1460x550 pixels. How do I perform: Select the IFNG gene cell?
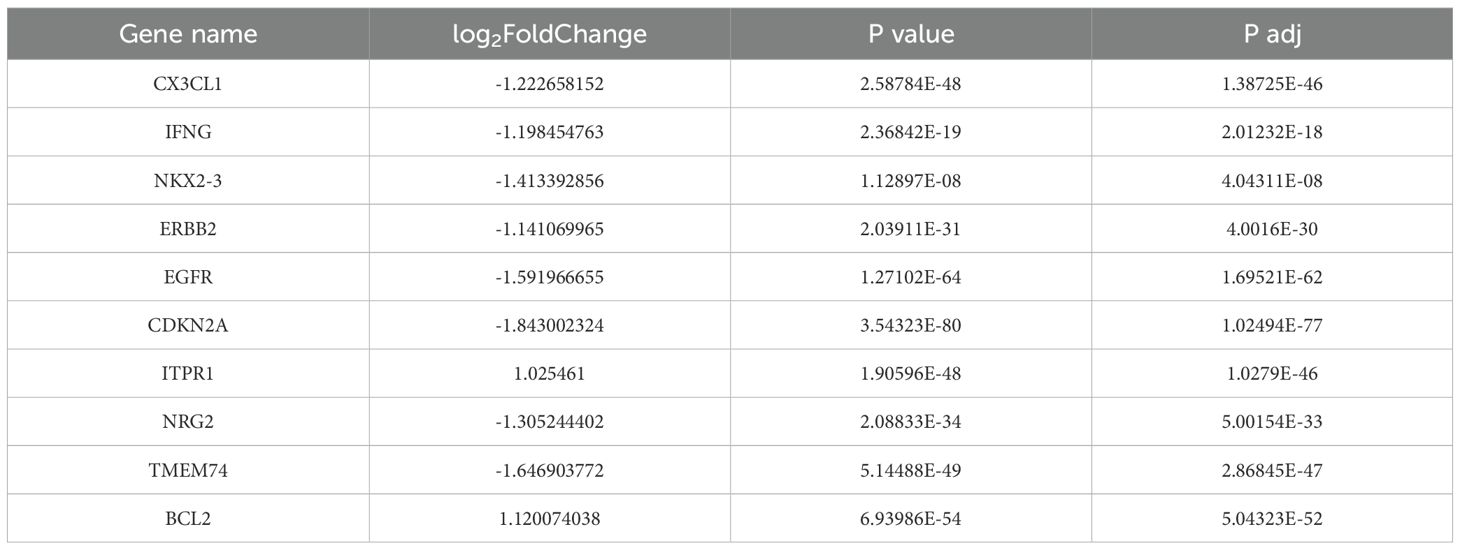pos(188,132)
